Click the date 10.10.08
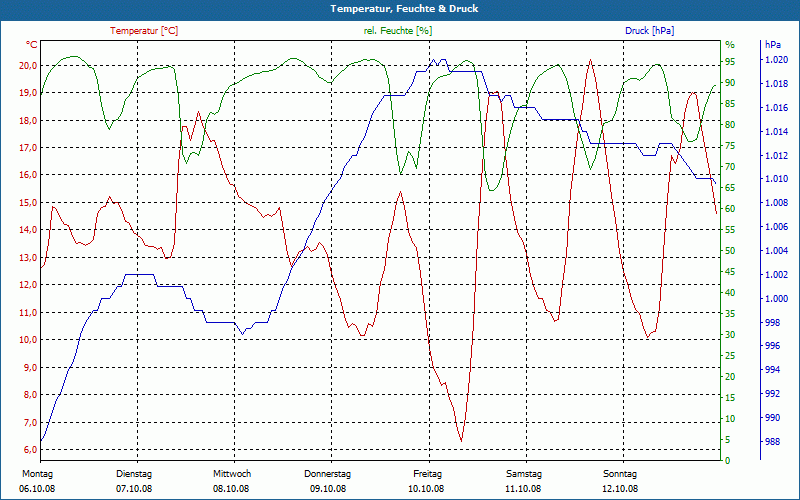The image size is (800, 500). [426, 489]
